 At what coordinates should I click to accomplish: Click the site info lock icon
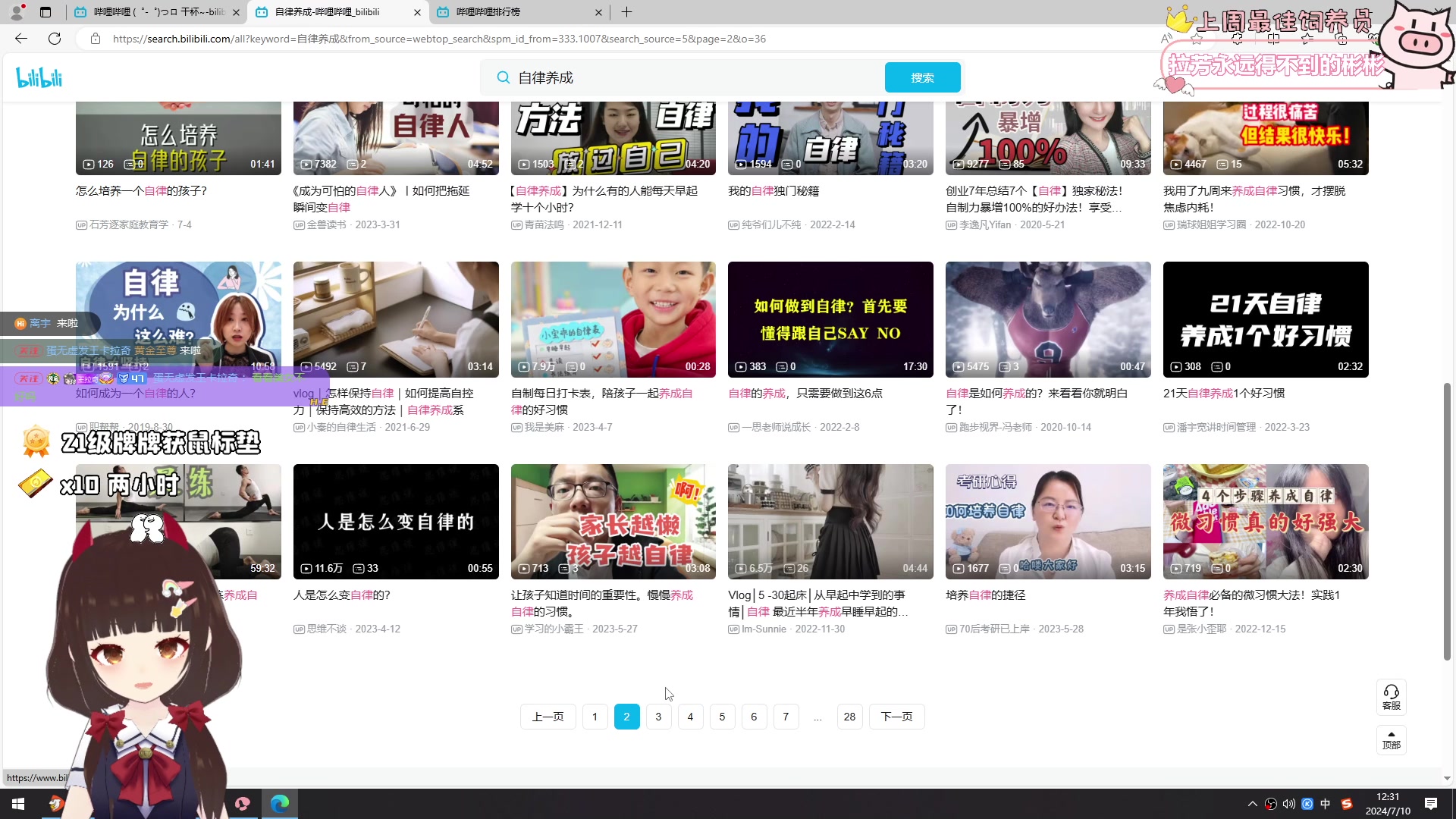96,39
